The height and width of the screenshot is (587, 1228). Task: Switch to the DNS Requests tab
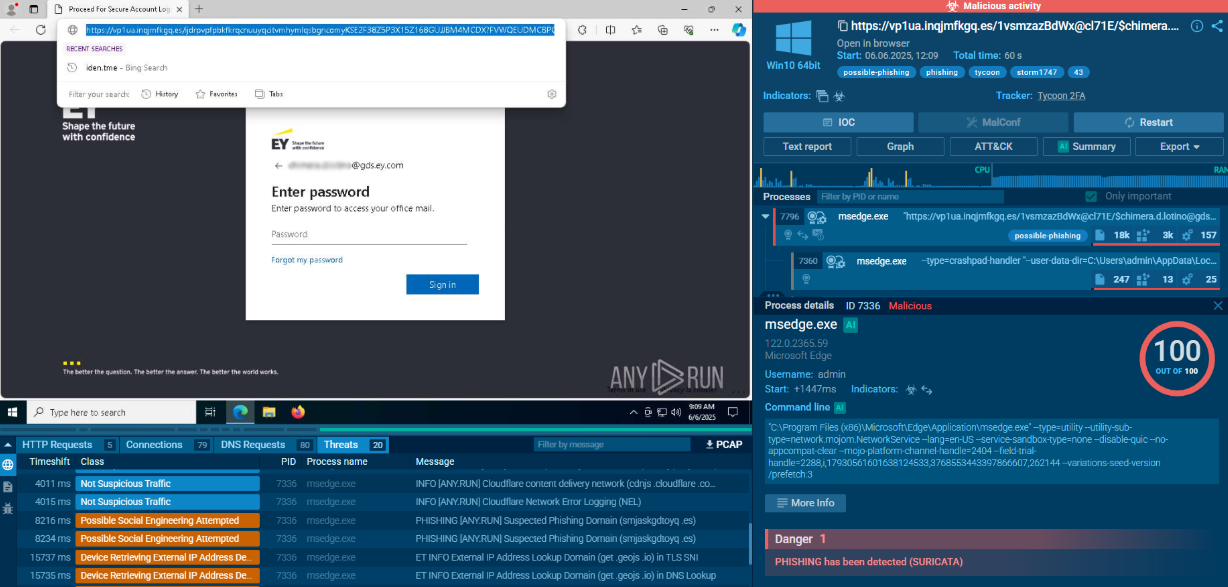tap(265, 444)
